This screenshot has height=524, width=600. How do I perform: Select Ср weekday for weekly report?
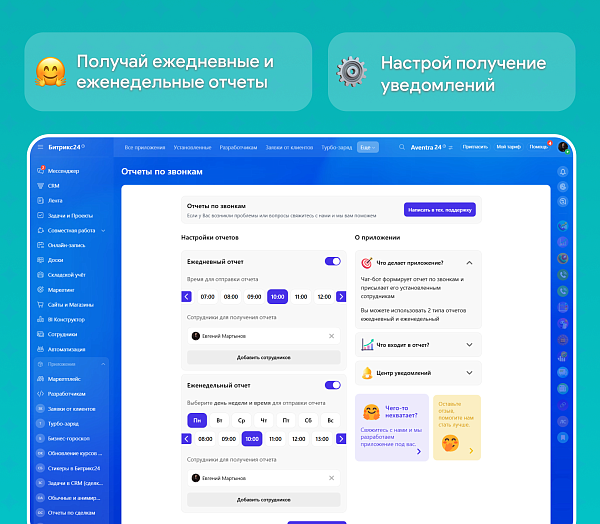241,420
